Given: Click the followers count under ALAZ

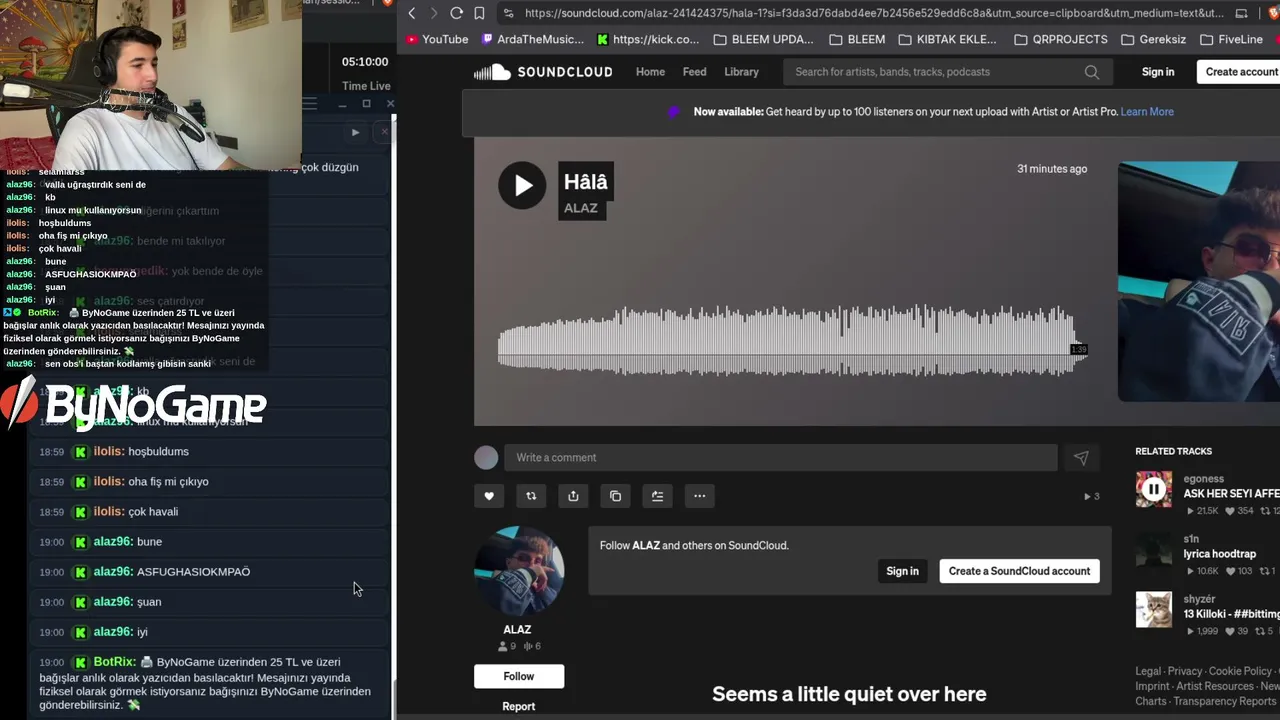Looking at the screenshot, I should (507, 646).
